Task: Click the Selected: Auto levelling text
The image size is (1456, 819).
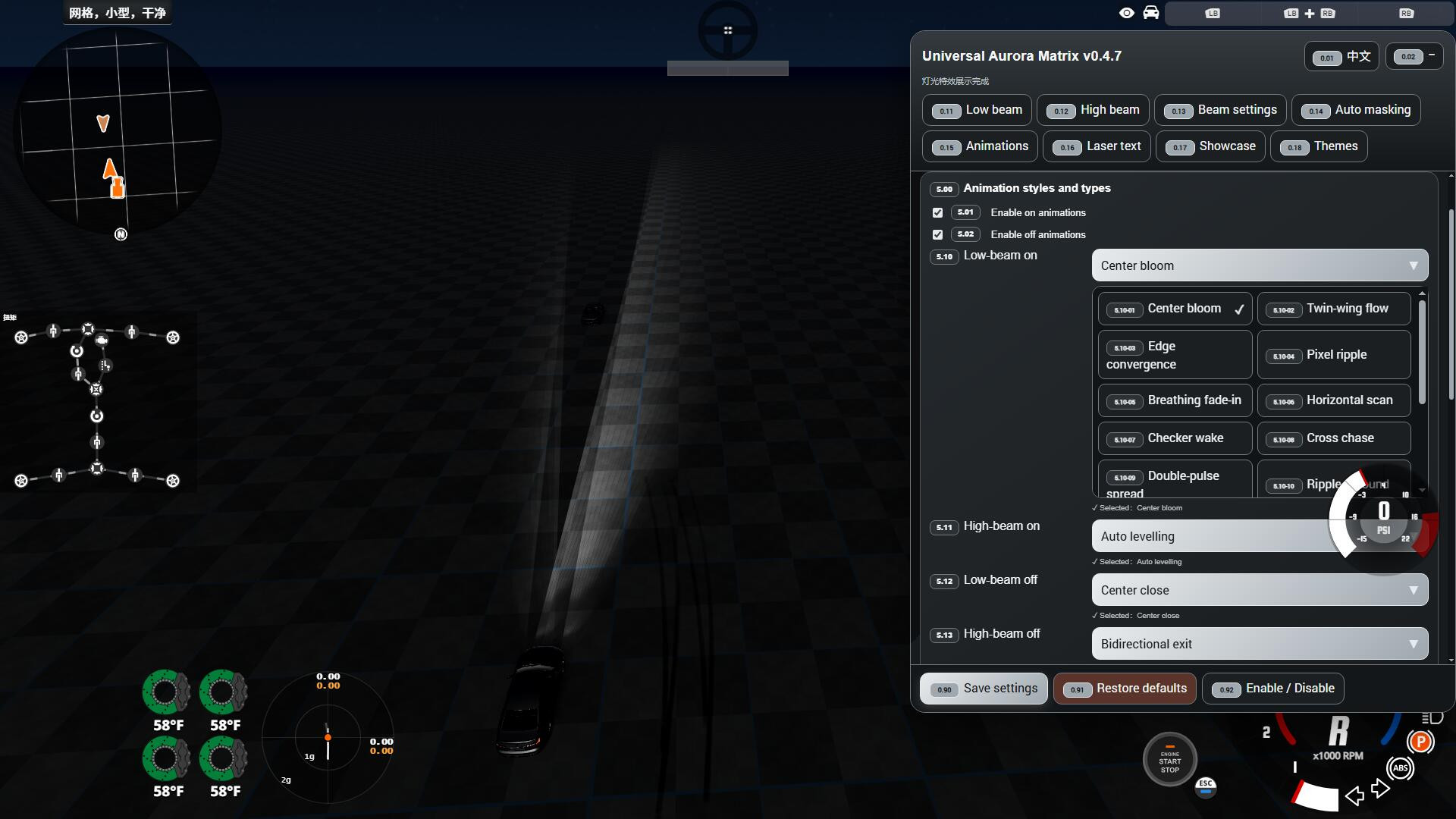Action: click(1137, 562)
